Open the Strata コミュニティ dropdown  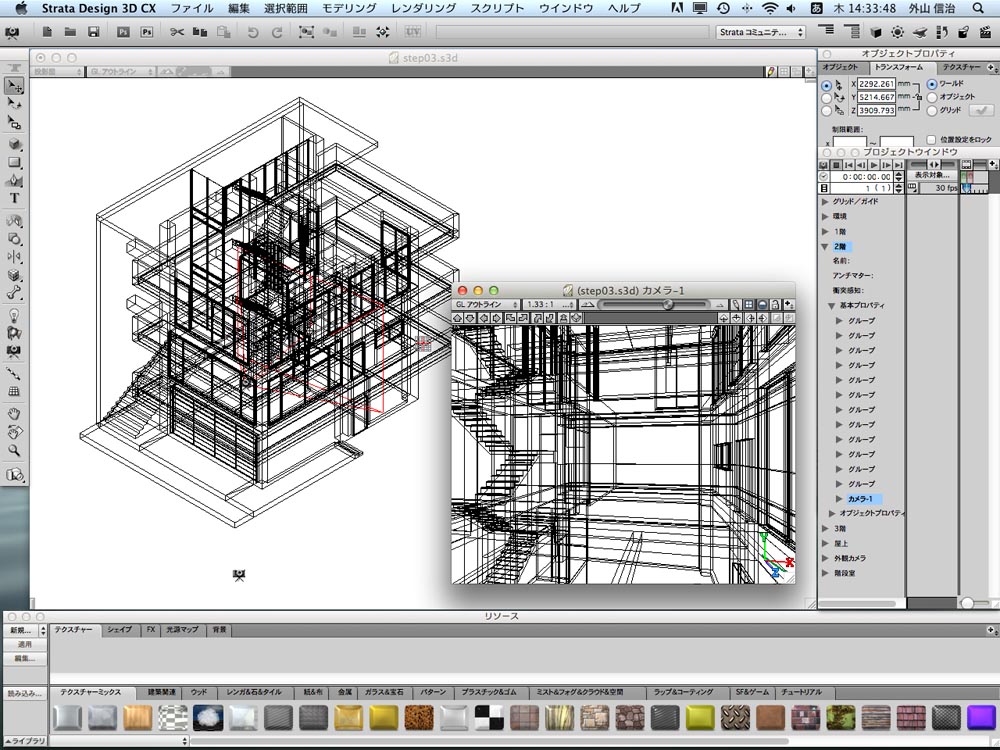coord(760,32)
